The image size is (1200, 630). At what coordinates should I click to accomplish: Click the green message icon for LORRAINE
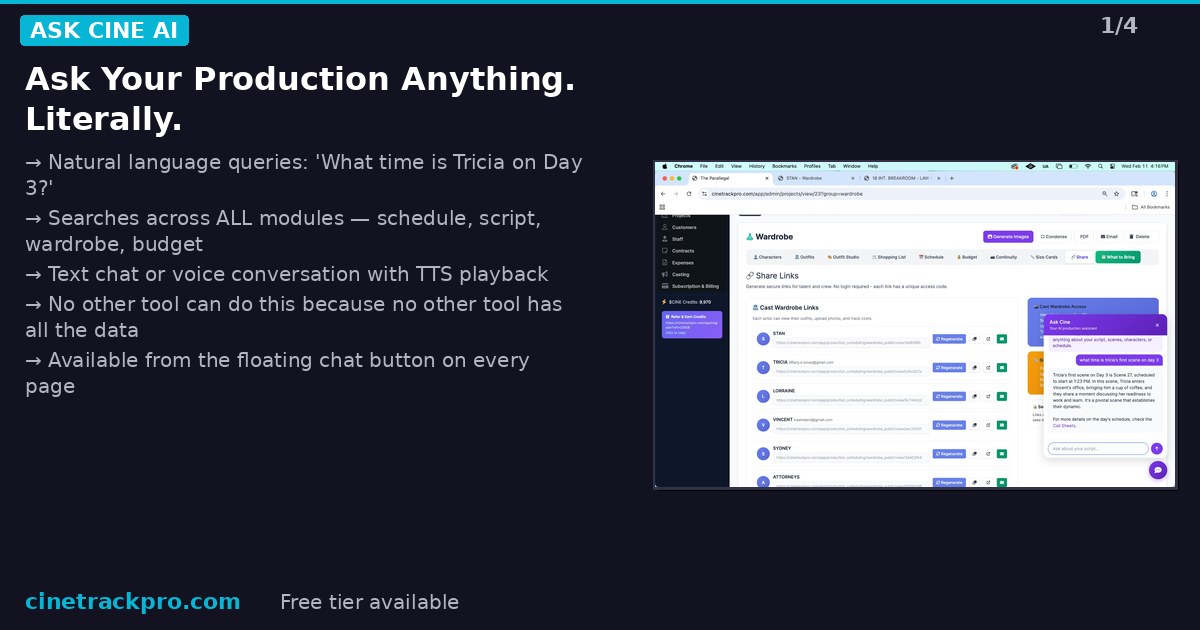[1002, 396]
